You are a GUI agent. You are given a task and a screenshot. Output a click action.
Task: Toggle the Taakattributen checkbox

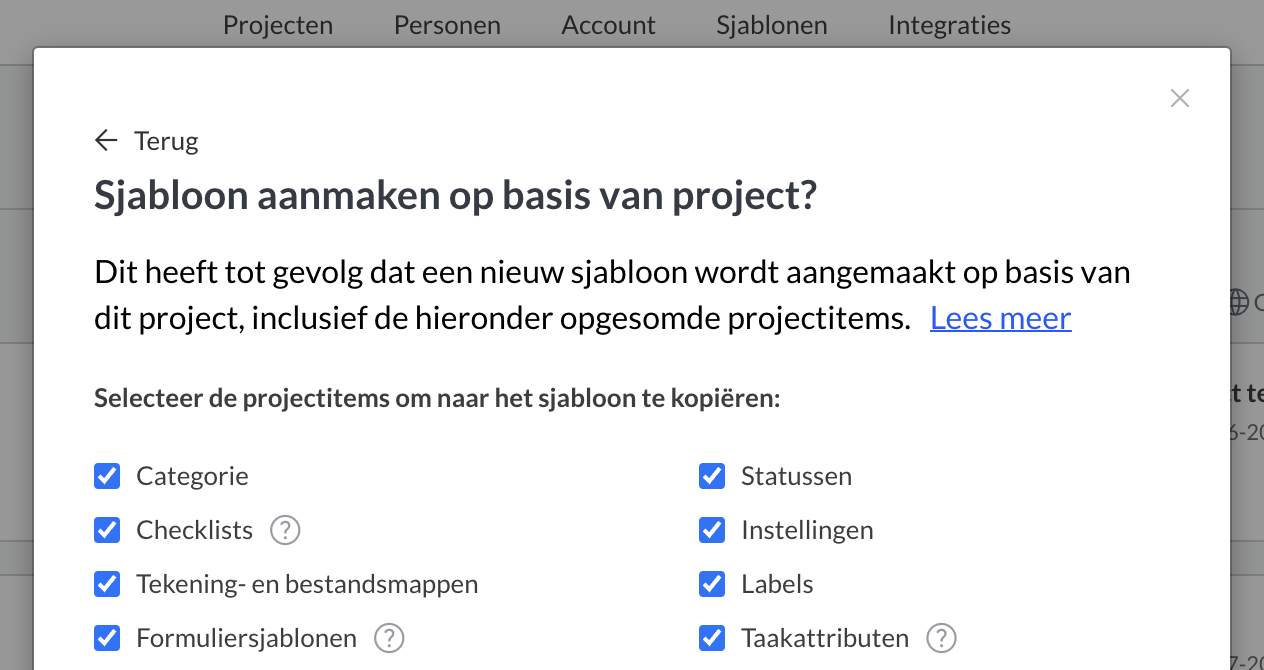[x=712, y=638]
